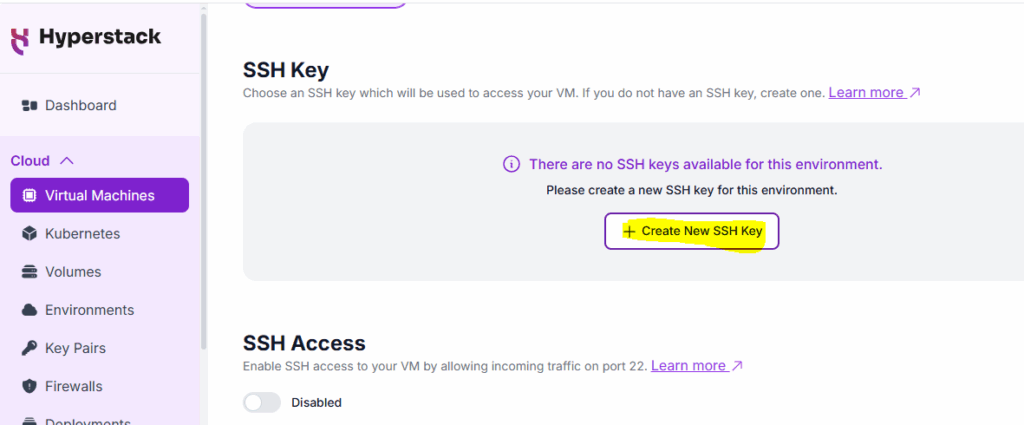
Task: Collapse the Cloud section chevron
Action: point(67,160)
